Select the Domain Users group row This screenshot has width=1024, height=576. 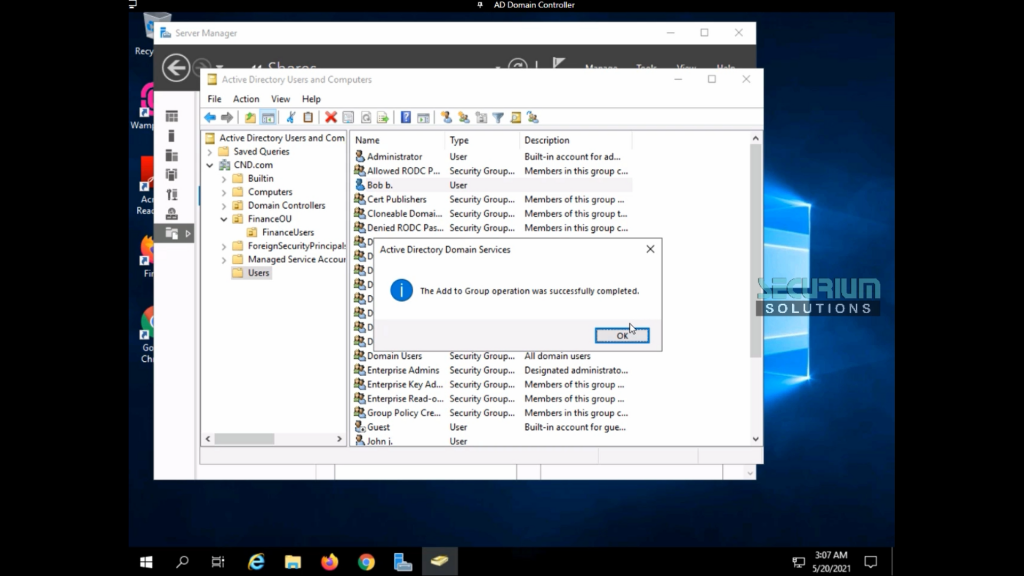click(x=492, y=356)
